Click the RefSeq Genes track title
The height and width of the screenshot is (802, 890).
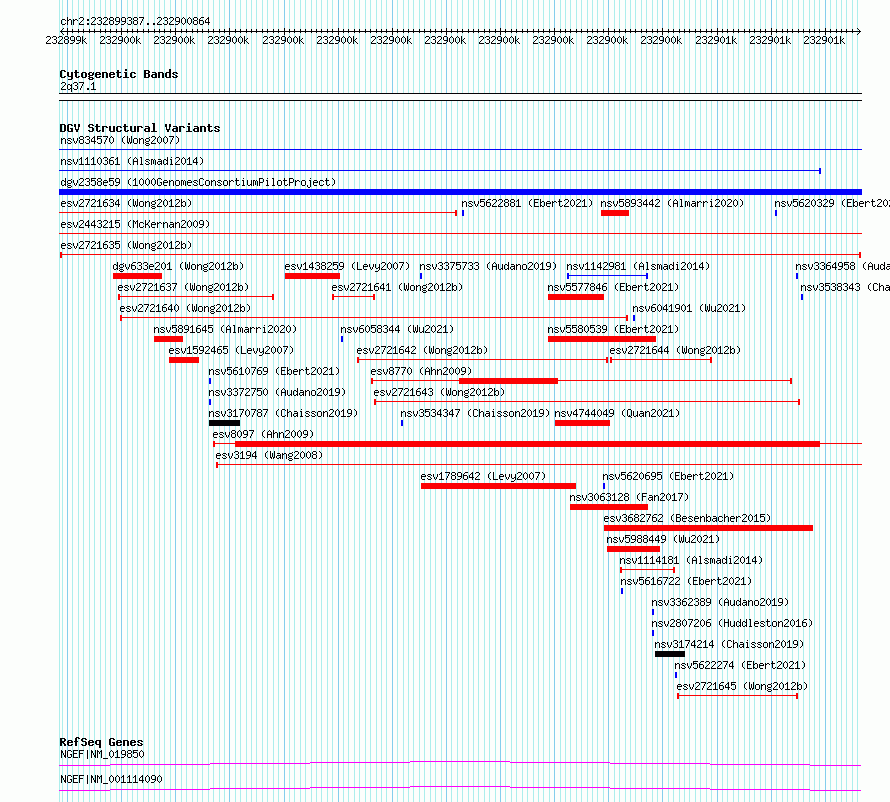pyautogui.click(x=101, y=742)
